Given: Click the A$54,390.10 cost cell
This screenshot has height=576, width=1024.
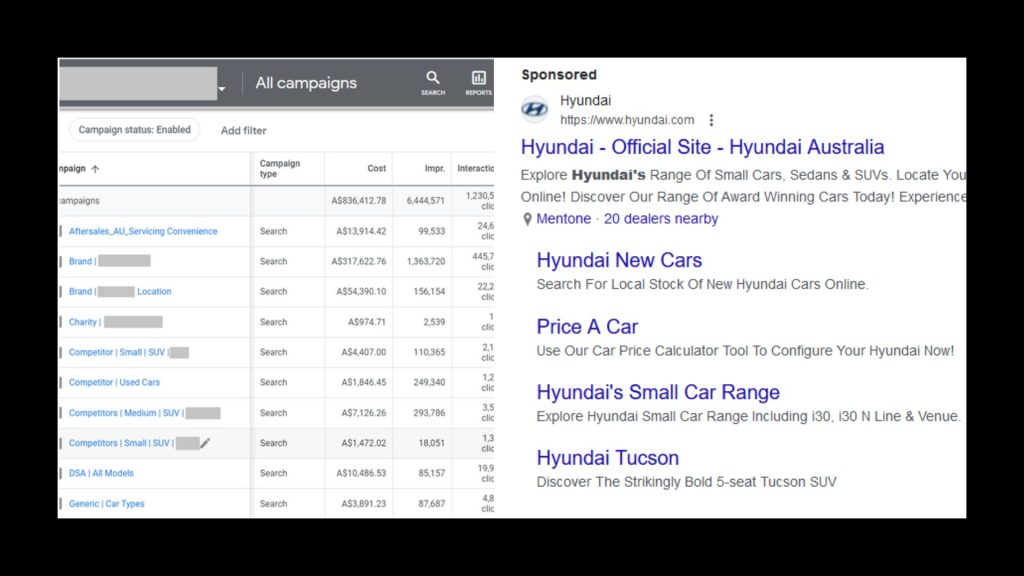Looking at the screenshot, I should pyautogui.click(x=361, y=291).
